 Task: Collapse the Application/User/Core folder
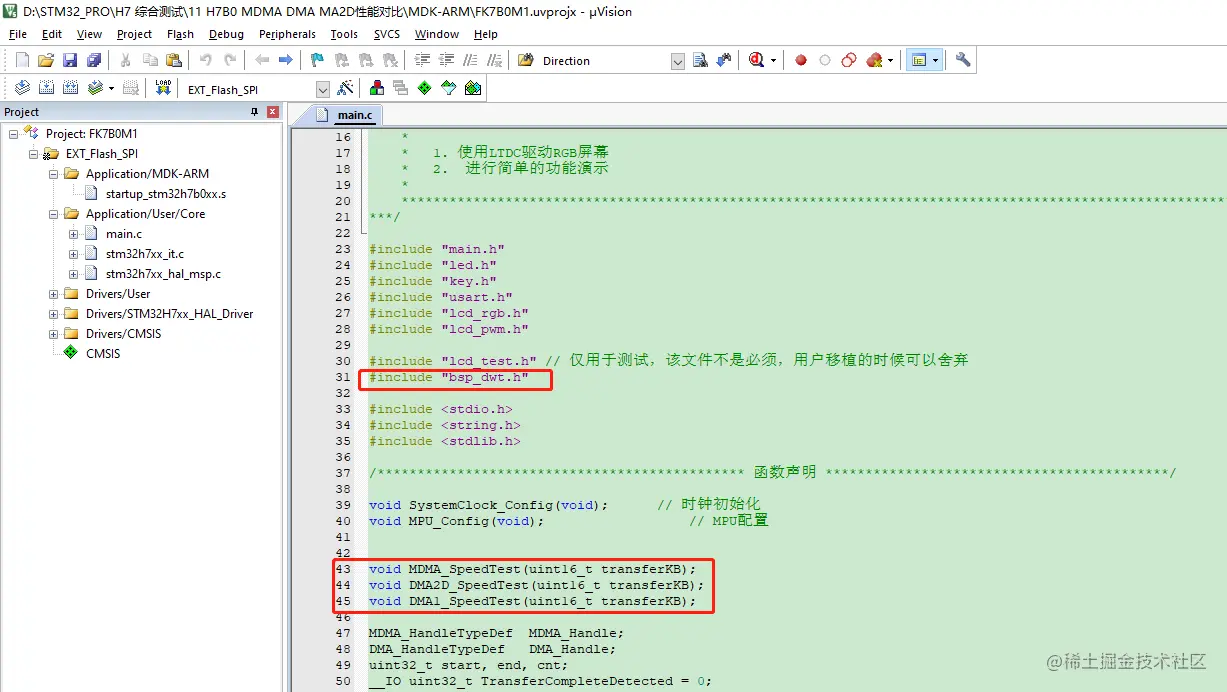(53, 213)
